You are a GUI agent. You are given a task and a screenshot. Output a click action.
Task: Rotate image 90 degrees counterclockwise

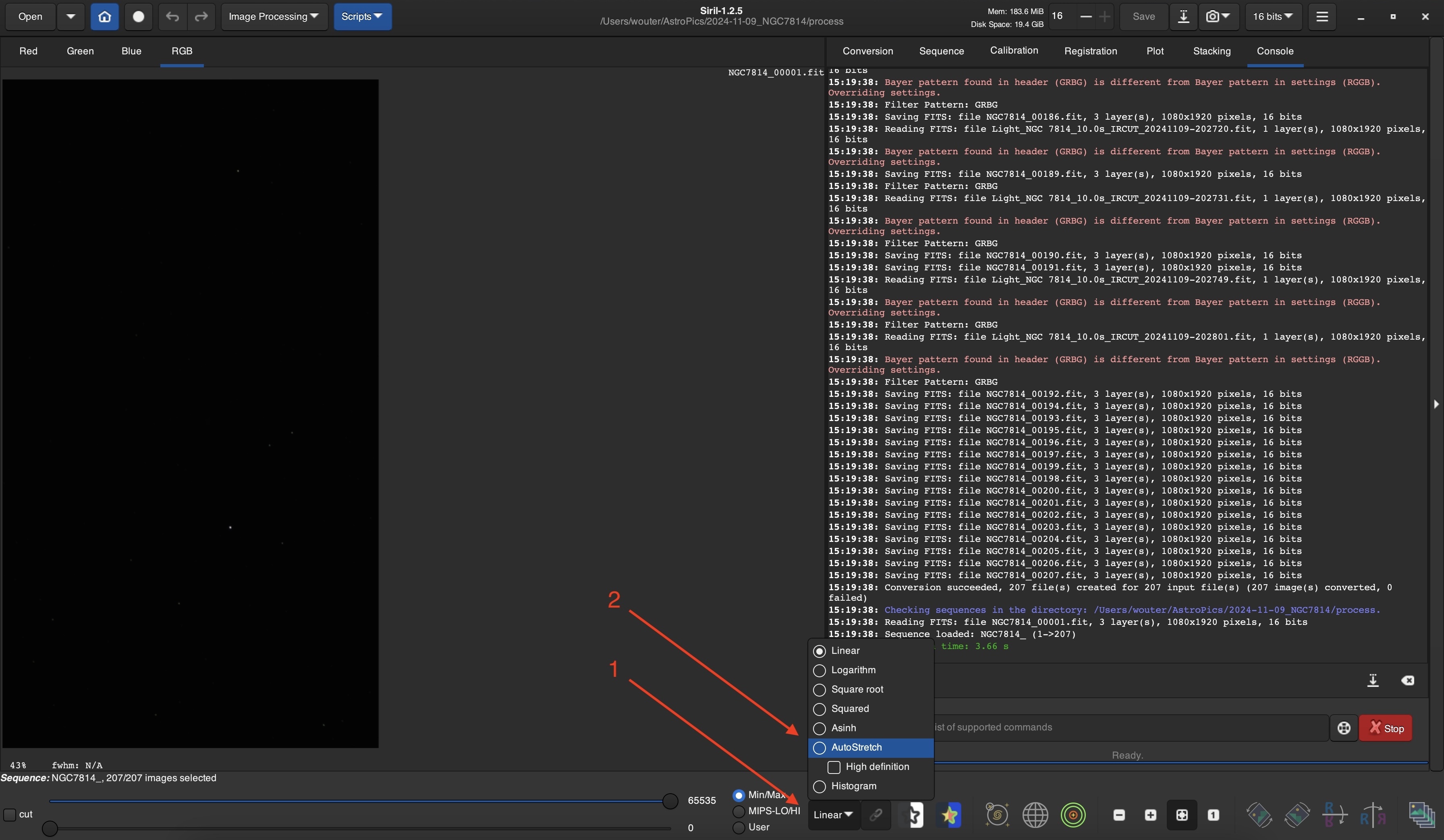1259,815
